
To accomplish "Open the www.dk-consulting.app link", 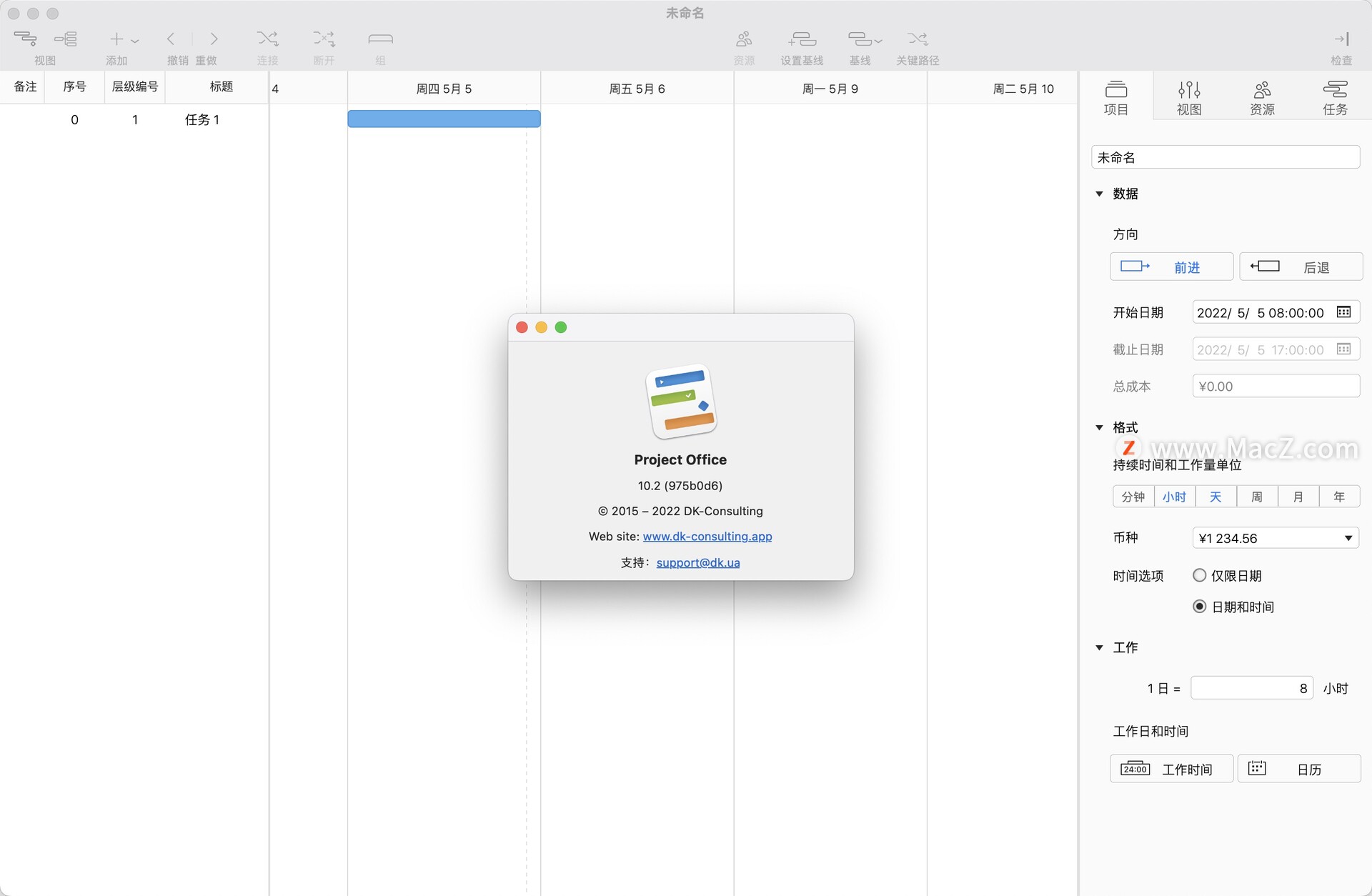I will (707, 537).
